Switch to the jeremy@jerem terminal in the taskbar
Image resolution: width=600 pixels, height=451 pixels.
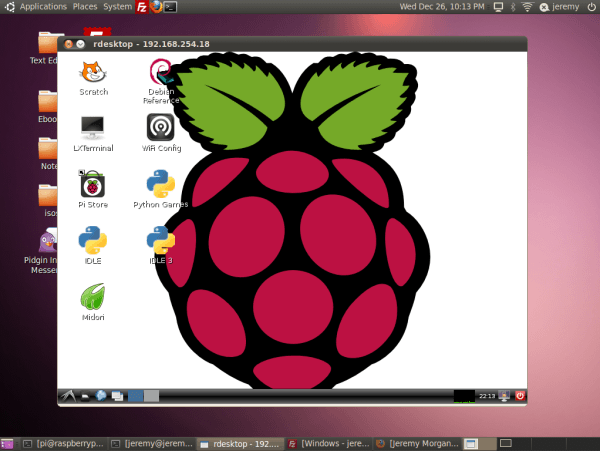(x=152, y=444)
